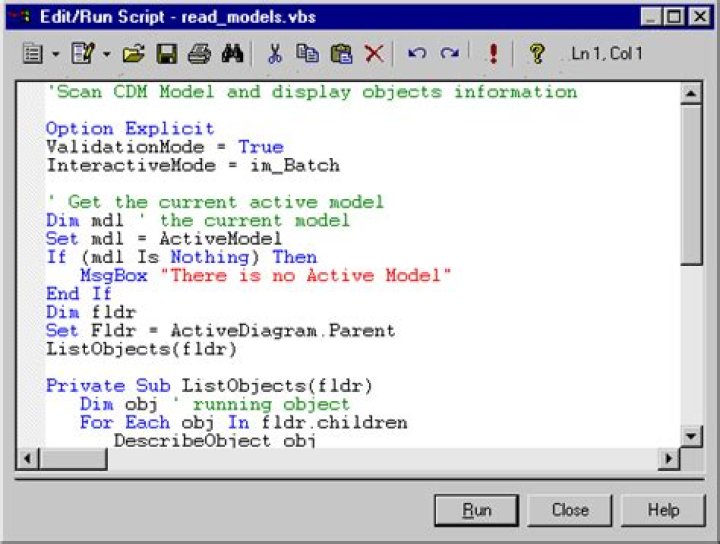Copy selection with the copy icon
The image size is (720, 544).
(307, 53)
